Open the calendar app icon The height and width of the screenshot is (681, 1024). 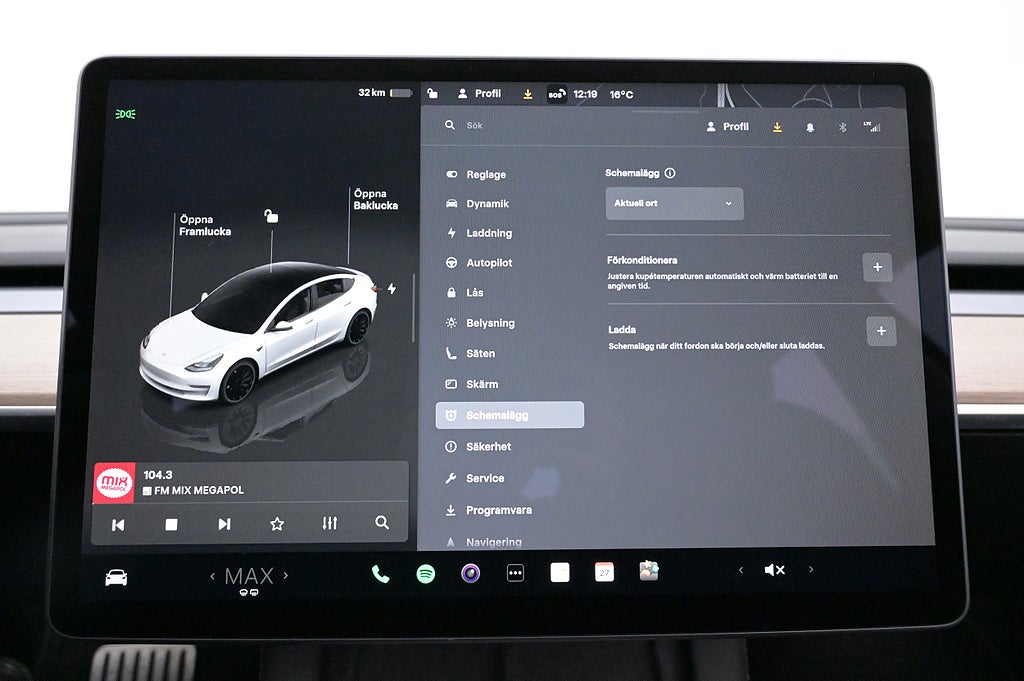pos(604,572)
